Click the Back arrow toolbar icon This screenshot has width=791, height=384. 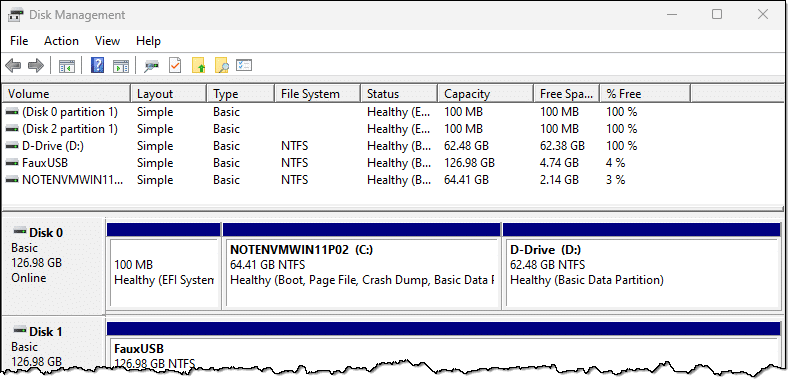tap(13, 66)
